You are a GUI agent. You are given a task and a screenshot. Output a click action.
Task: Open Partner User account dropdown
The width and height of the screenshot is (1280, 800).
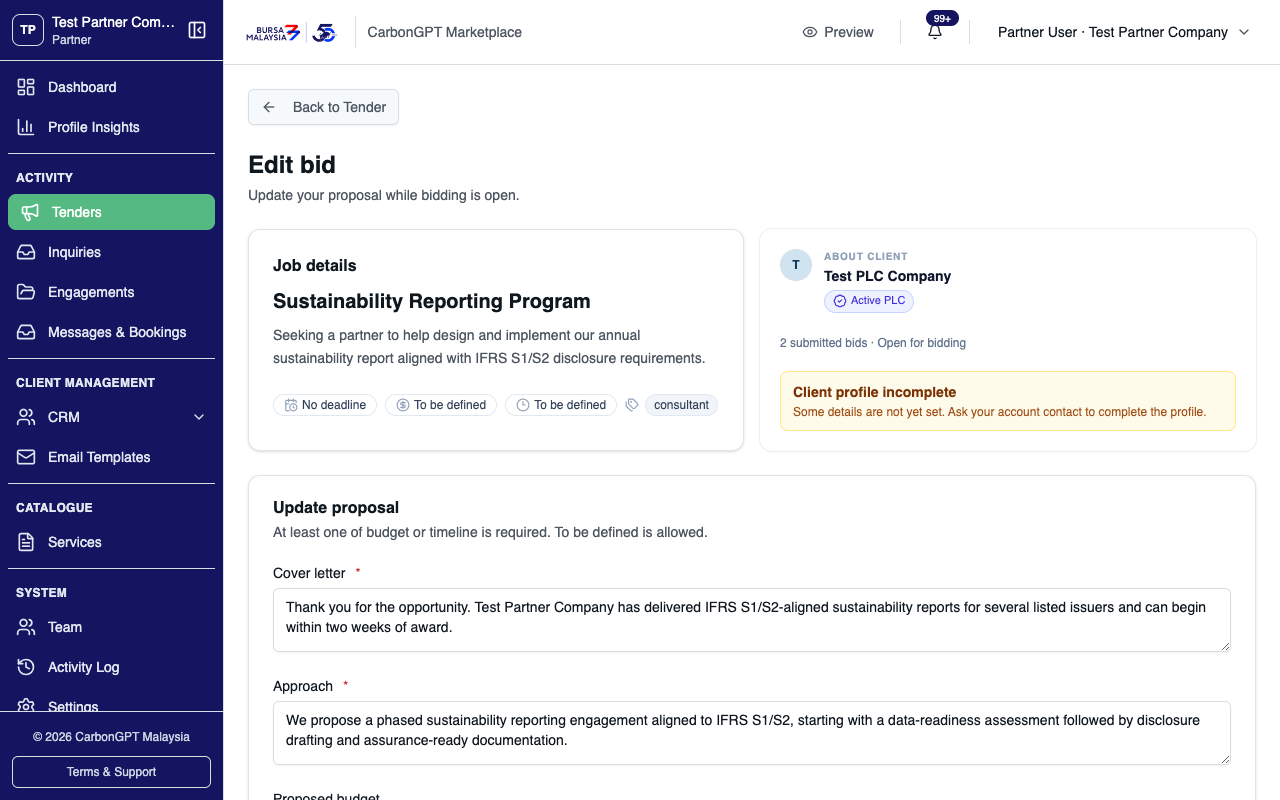pos(1124,32)
